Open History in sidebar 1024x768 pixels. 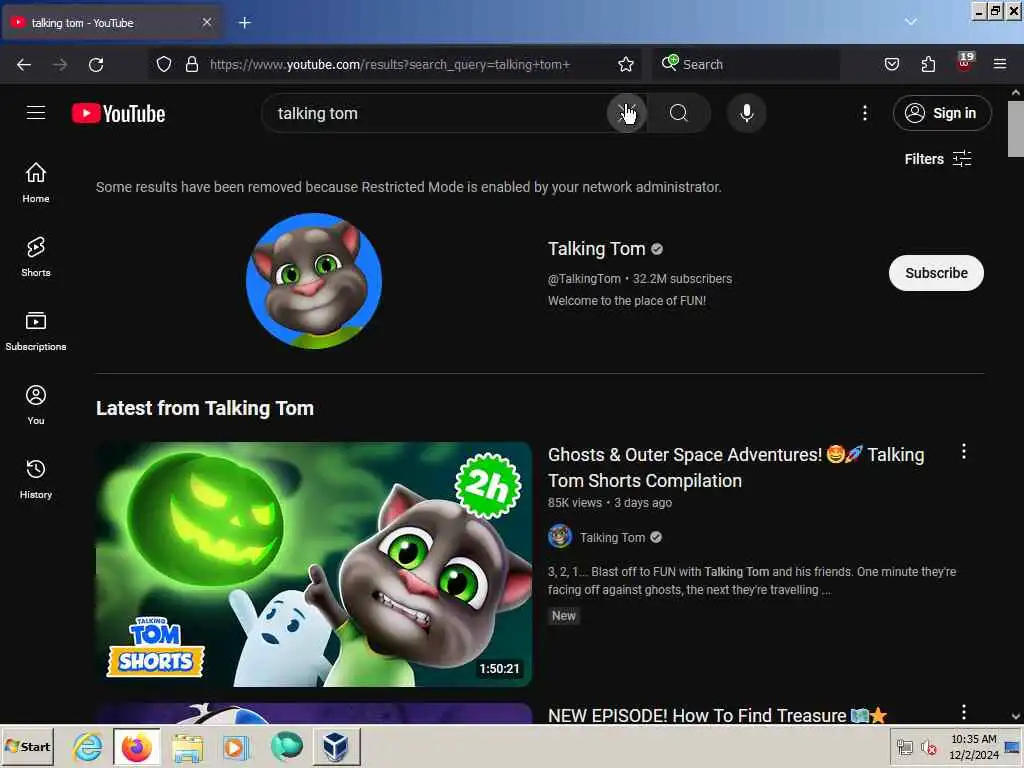point(36,479)
